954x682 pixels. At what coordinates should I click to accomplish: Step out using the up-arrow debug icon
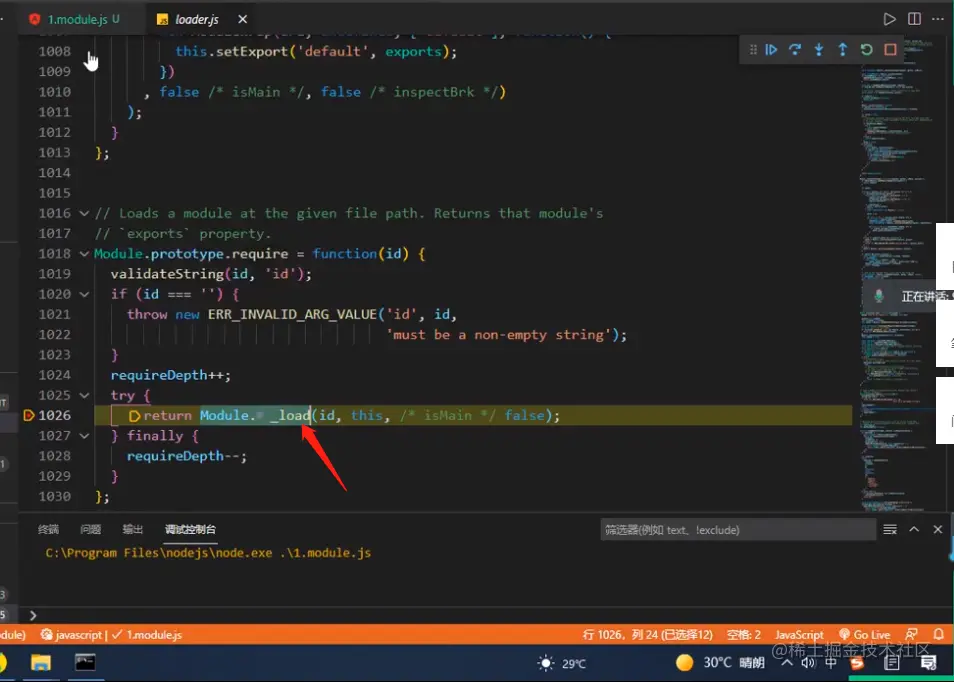click(843, 50)
